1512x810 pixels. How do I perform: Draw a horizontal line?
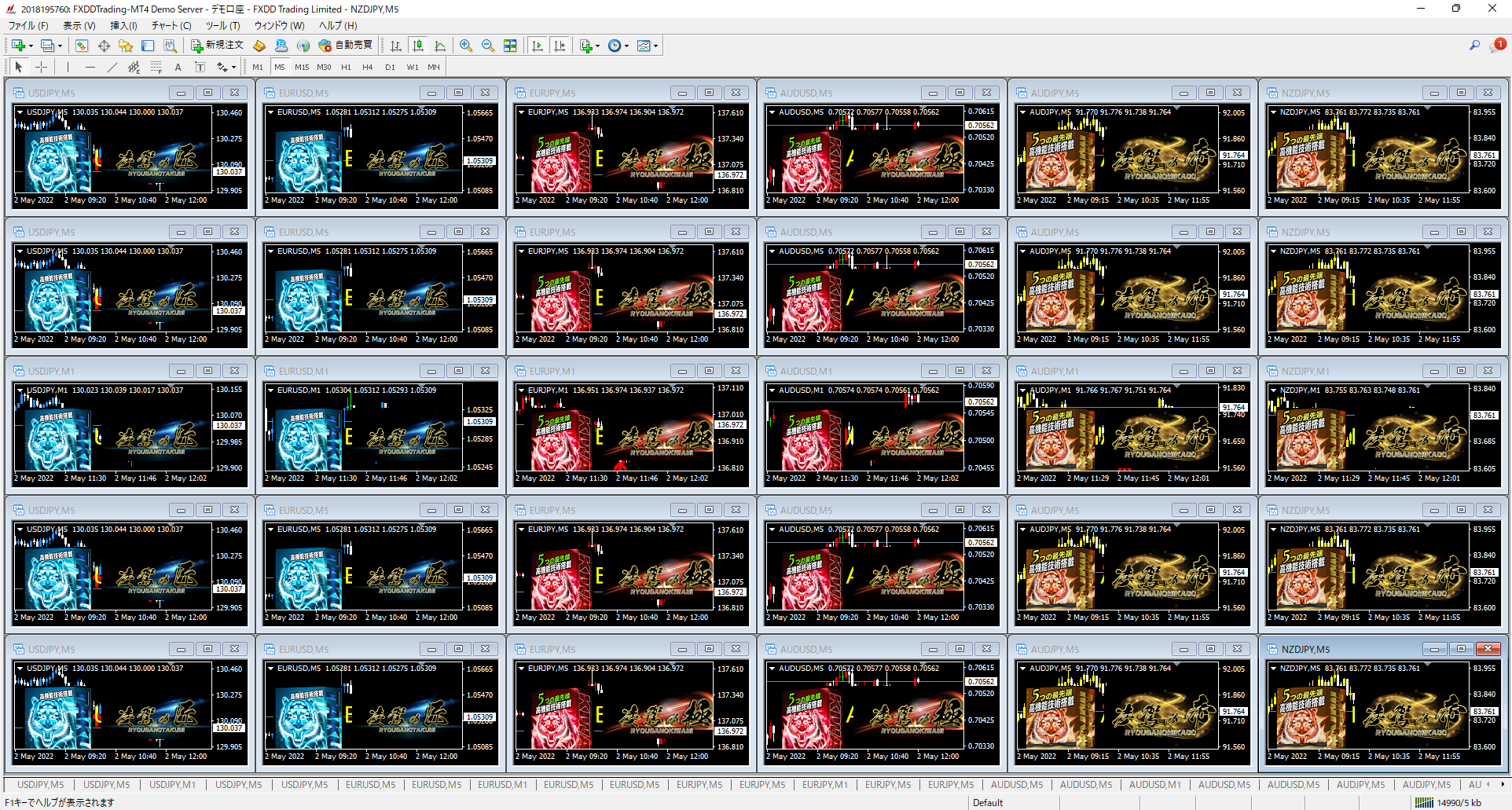[90, 67]
